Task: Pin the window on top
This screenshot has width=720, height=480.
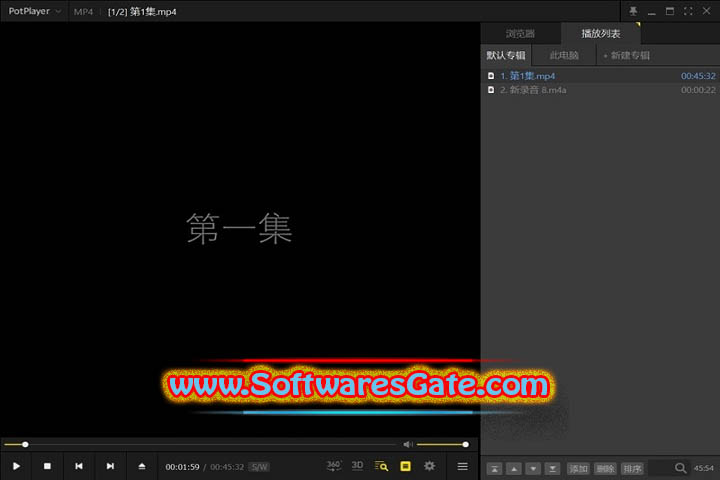Action: click(x=633, y=11)
